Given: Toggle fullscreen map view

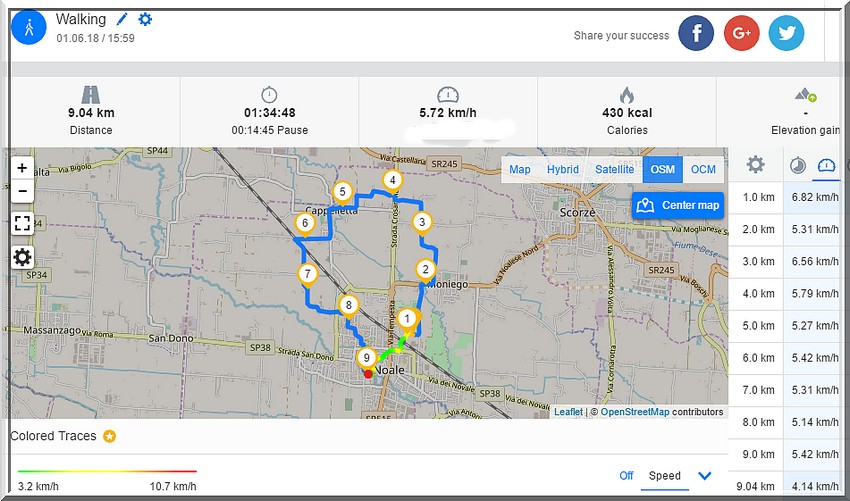Looking at the screenshot, I should point(22,223).
